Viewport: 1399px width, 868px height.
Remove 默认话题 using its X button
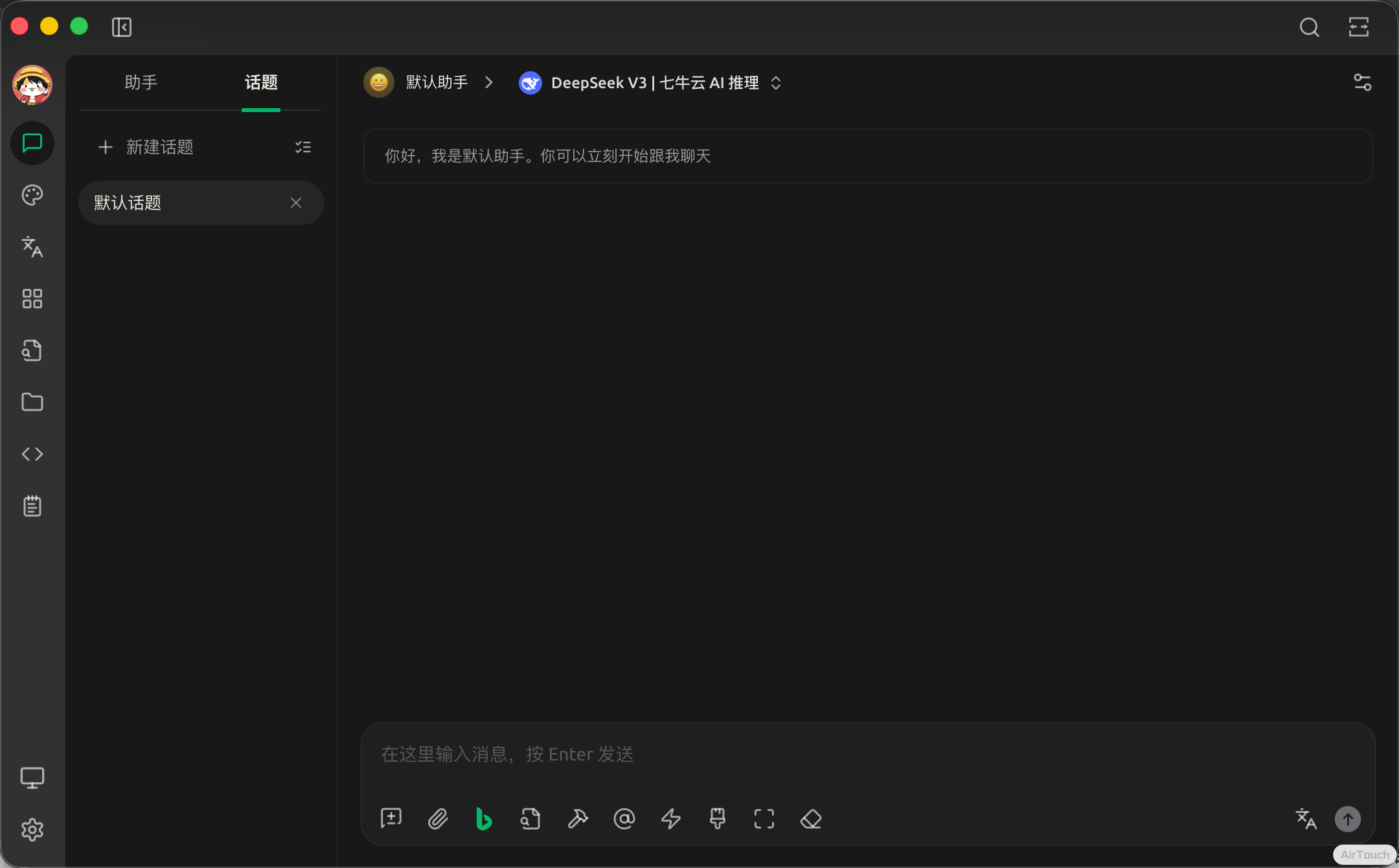click(x=296, y=203)
